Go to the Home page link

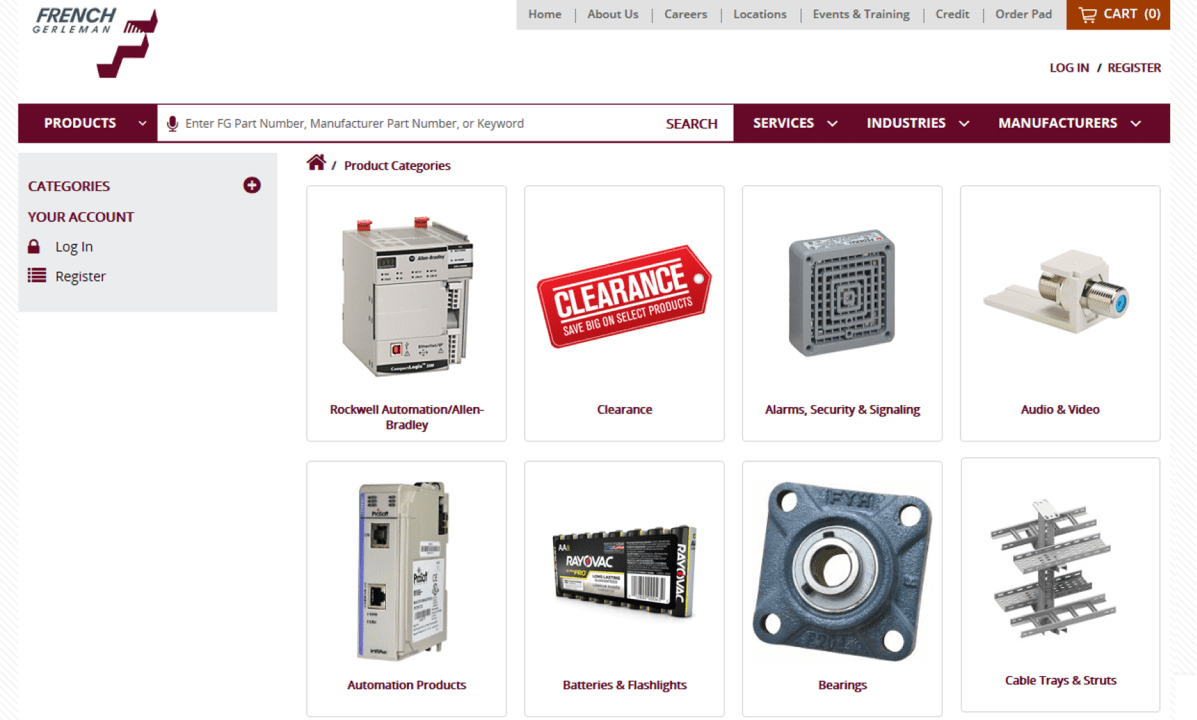(x=545, y=15)
